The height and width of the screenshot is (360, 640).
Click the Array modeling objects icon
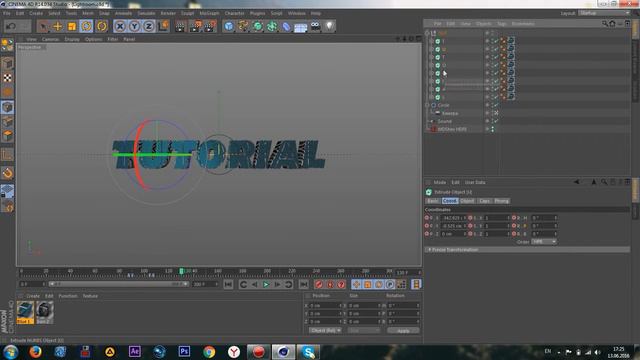coord(272,26)
